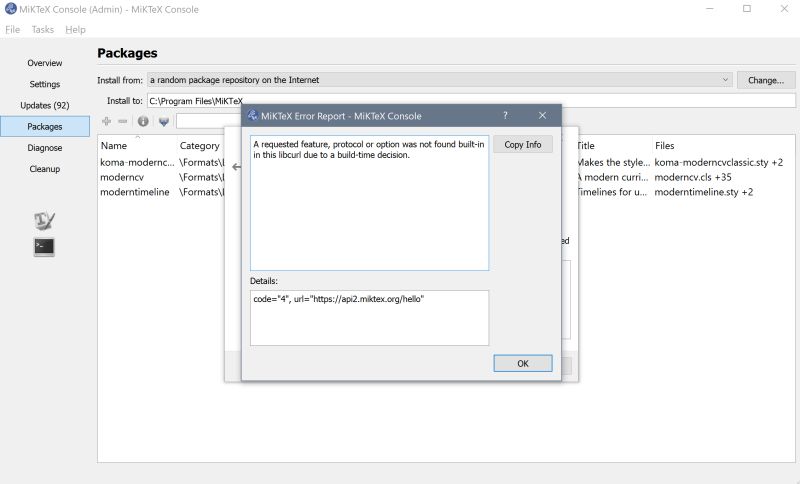Click the error message text box

pyautogui.click(x=369, y=203)
